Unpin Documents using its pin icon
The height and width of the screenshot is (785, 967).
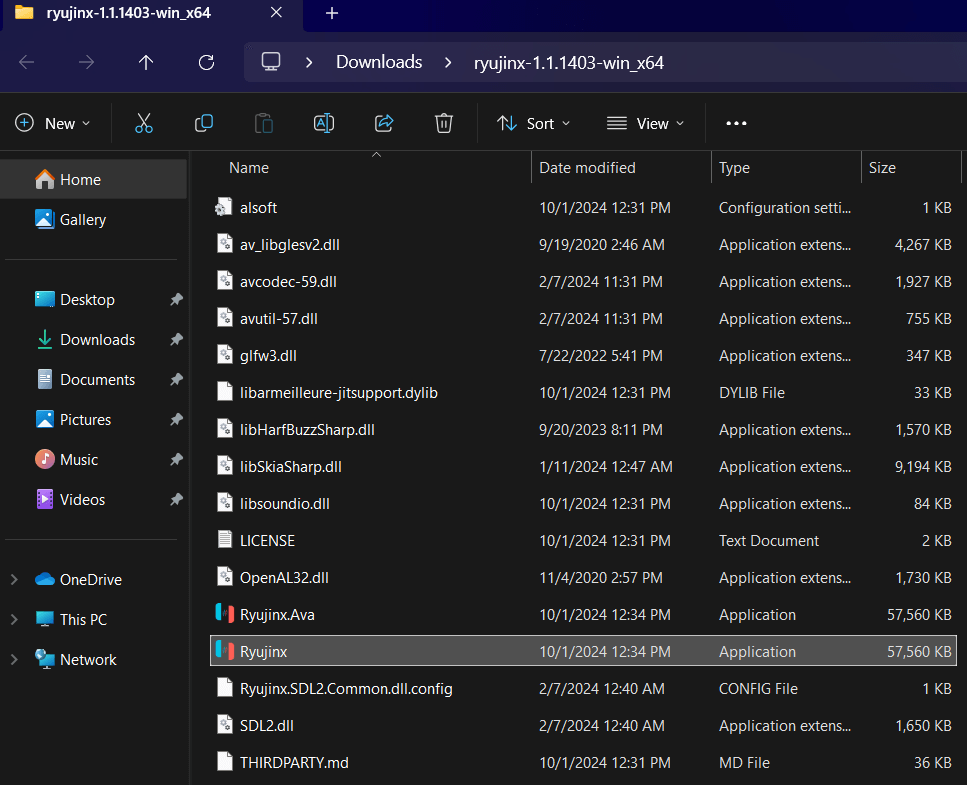(x=176, y=380)
